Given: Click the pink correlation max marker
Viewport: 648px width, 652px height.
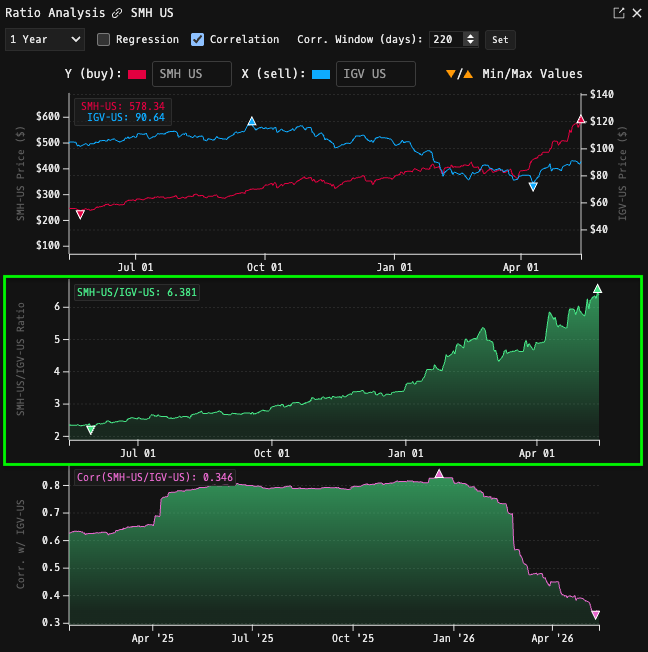Looking at the screenshot, I should coord(439,474).
